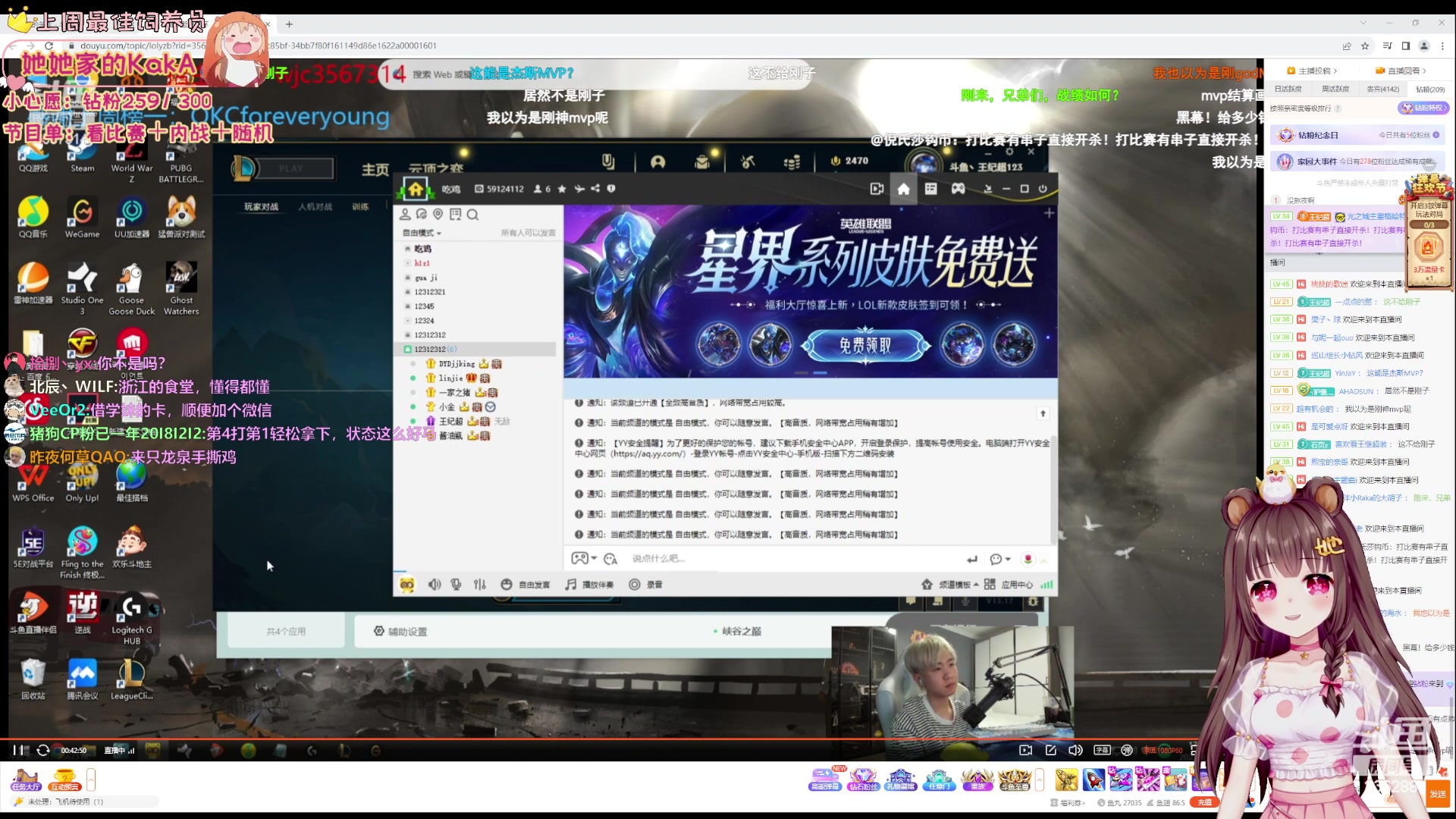The height and width of the screenshot is (819, 1456).
Task: Click the send enter-arrow icon in YY chat
Action: [972, 560]
